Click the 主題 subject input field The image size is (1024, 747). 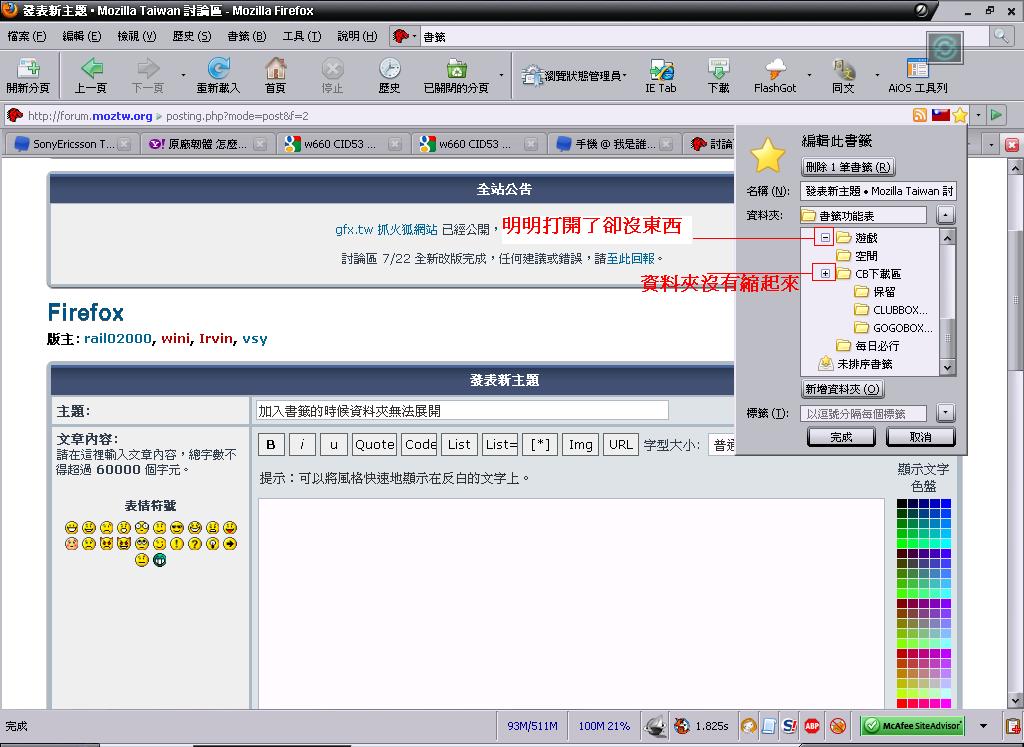(x=462, y=410)
